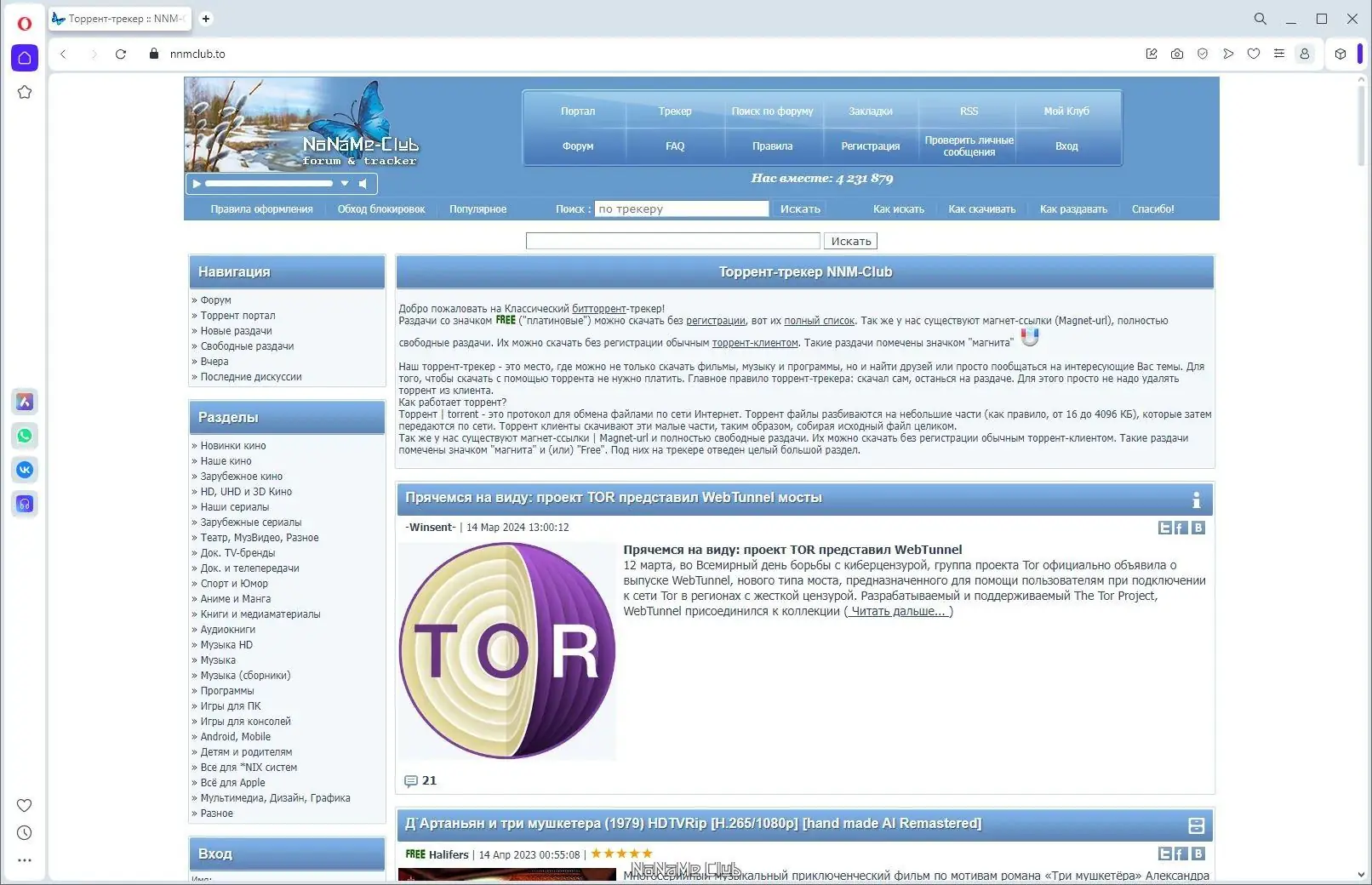The width and height of the screenshot is (1372, 885).
Task: Open Игры для ПК section
Action: tap(231, 706)
